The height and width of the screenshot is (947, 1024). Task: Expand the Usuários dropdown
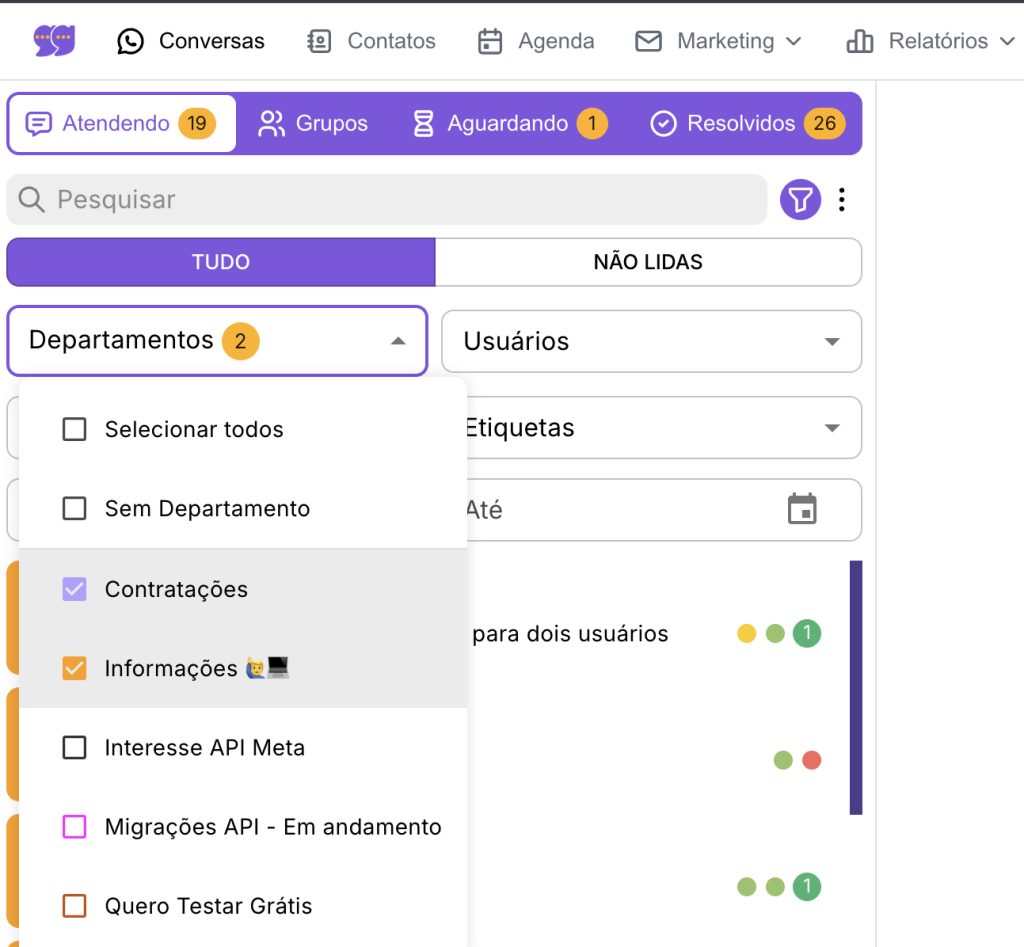click(x=651, y=341)
